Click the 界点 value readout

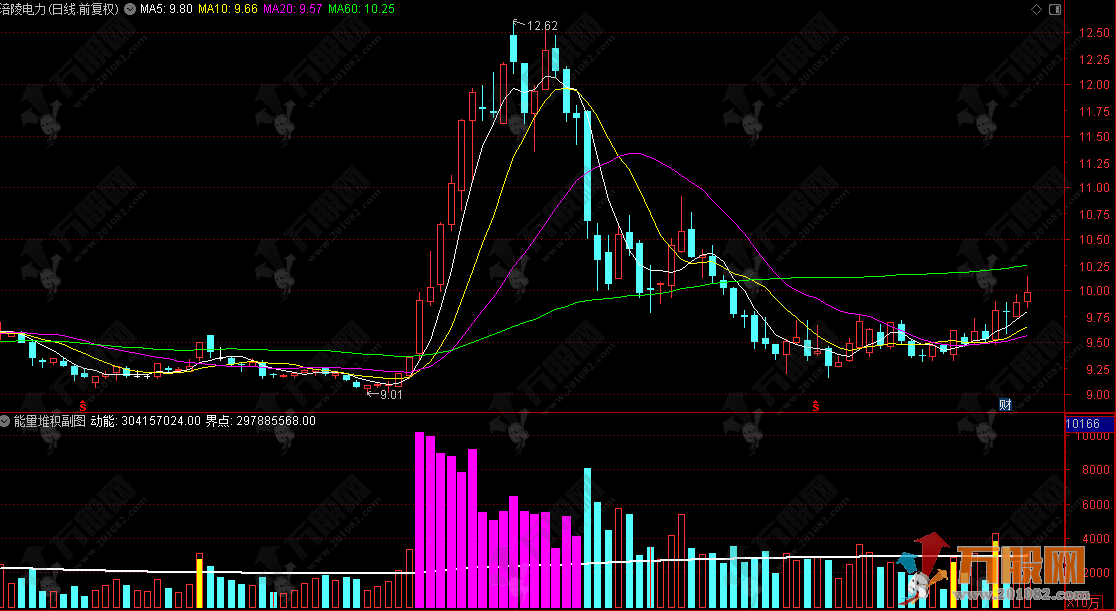261,421
